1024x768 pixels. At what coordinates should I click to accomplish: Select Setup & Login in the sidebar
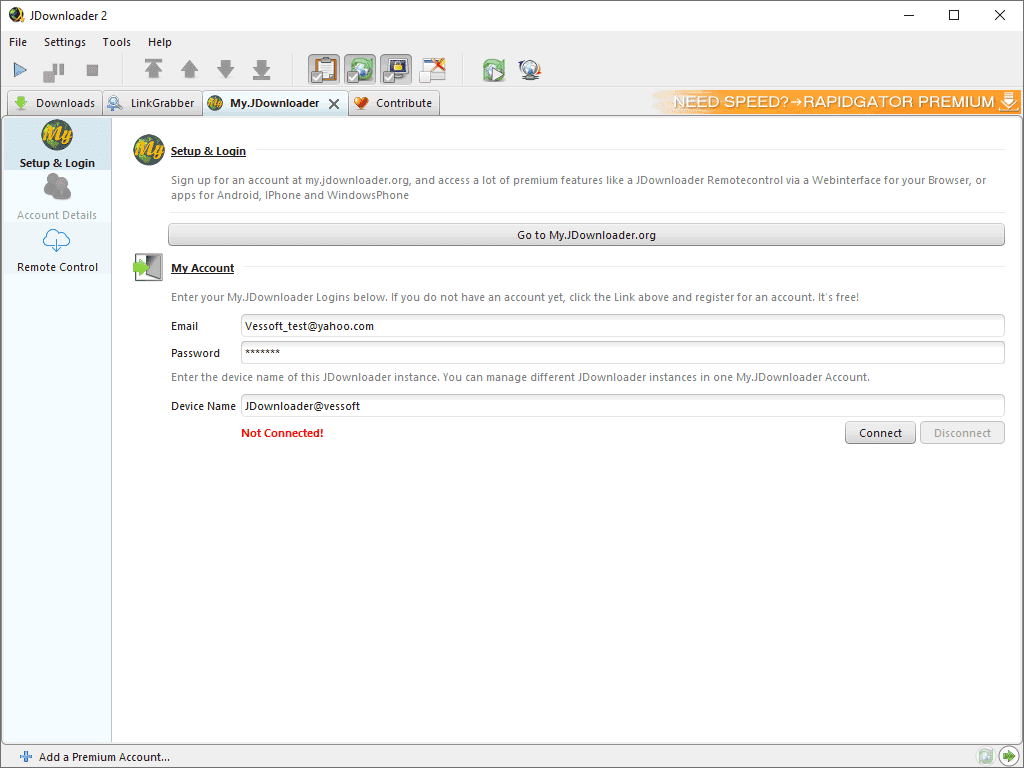pyautogui.click(x=57, y=144)
